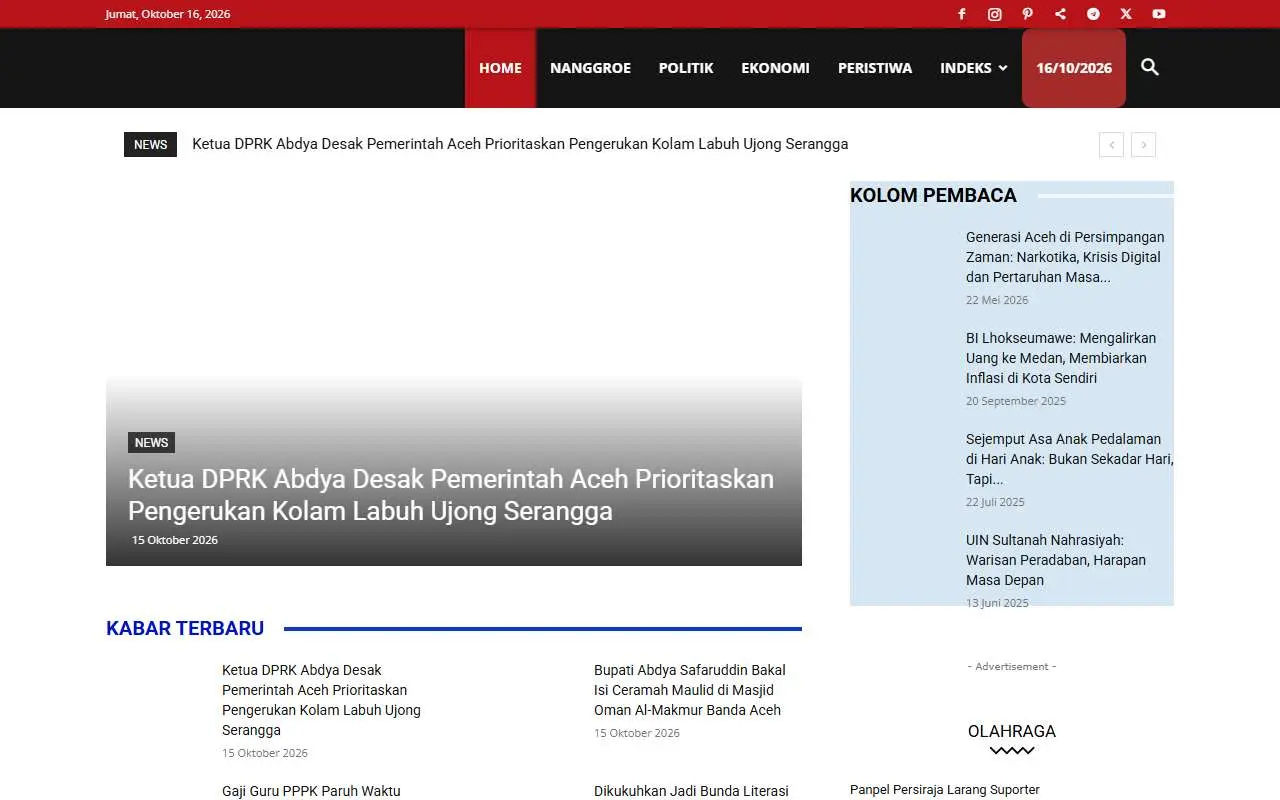Image resolution: width=1280 pixels, height=800 pixels.
Task: Click the NEWS label in the ticker
Action: [150, 144]
